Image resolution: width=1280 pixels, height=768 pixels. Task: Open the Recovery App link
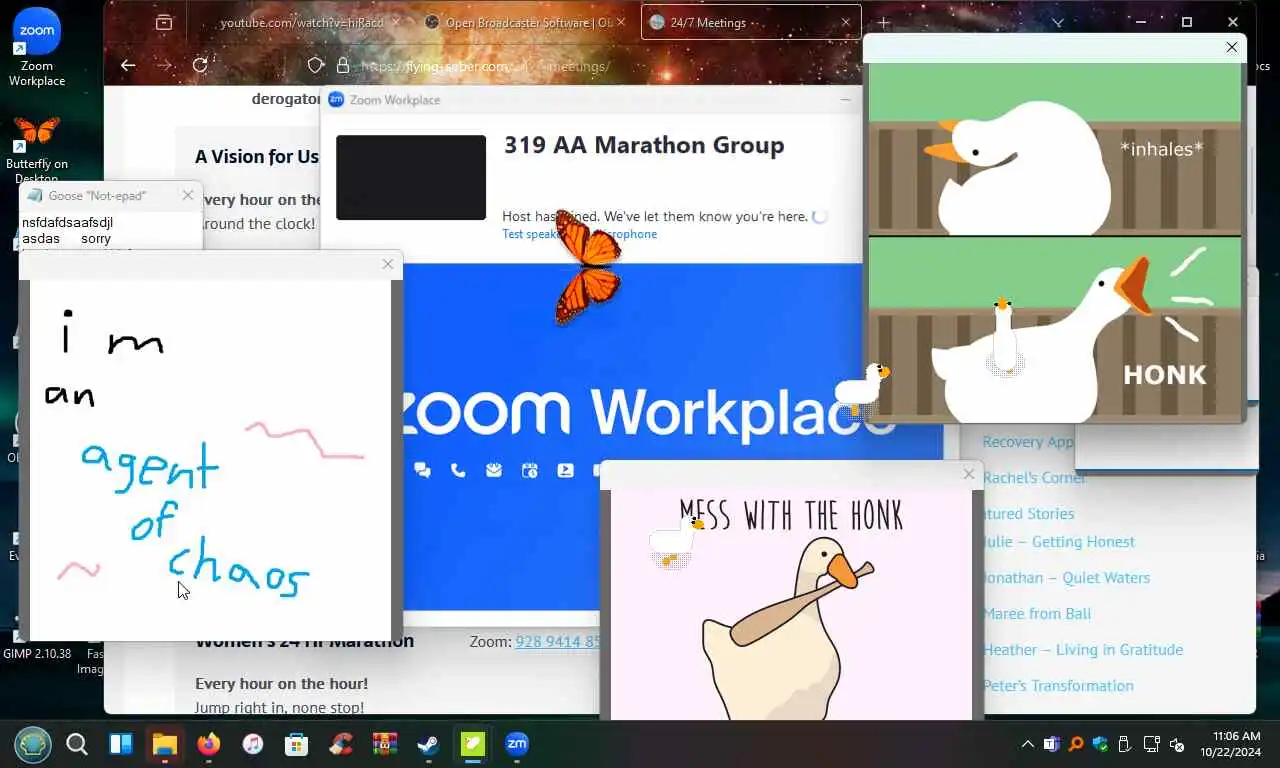click(1028, 441)
